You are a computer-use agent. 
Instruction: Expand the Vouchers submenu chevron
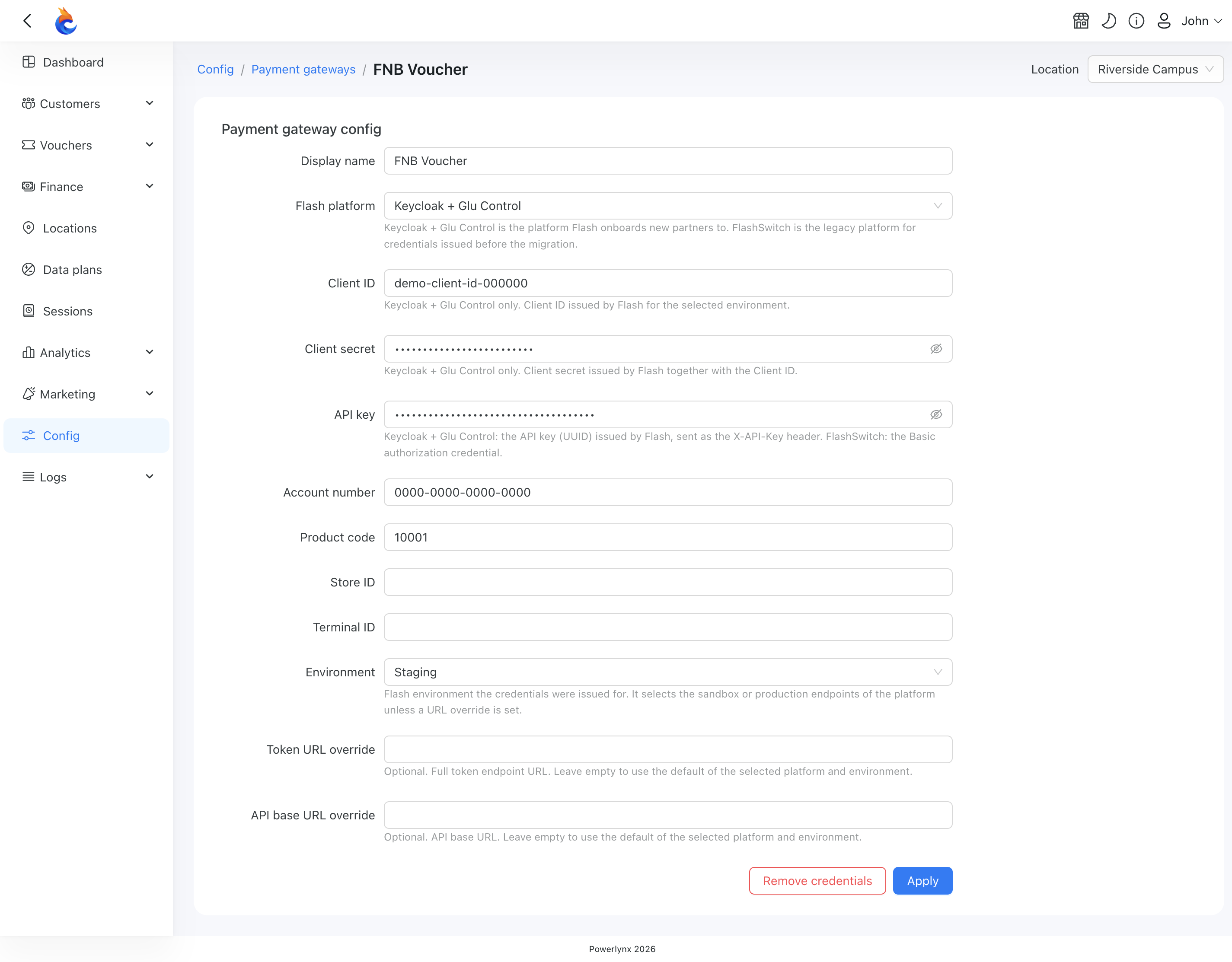(x=150, y=145)
